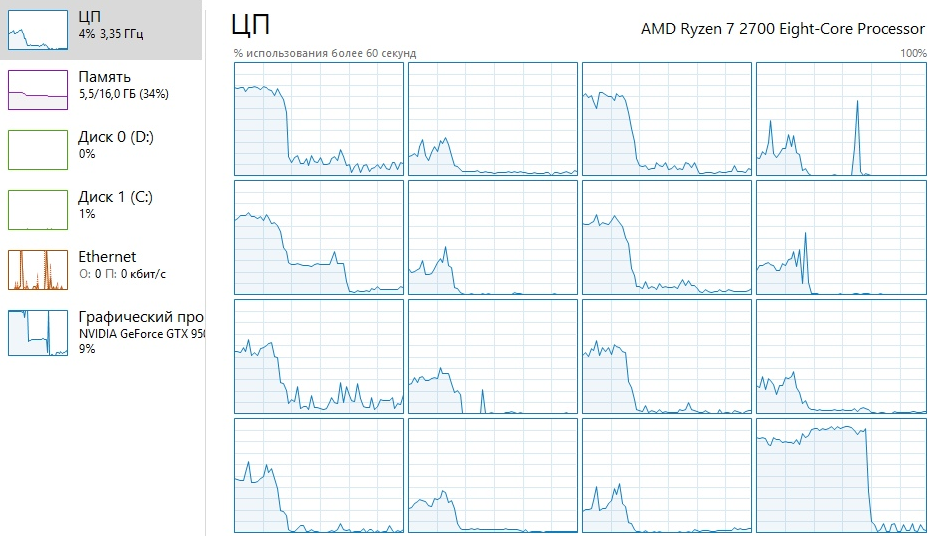Click the first logical processor graph
Viewport: 931px width, 536px height.
319,119
